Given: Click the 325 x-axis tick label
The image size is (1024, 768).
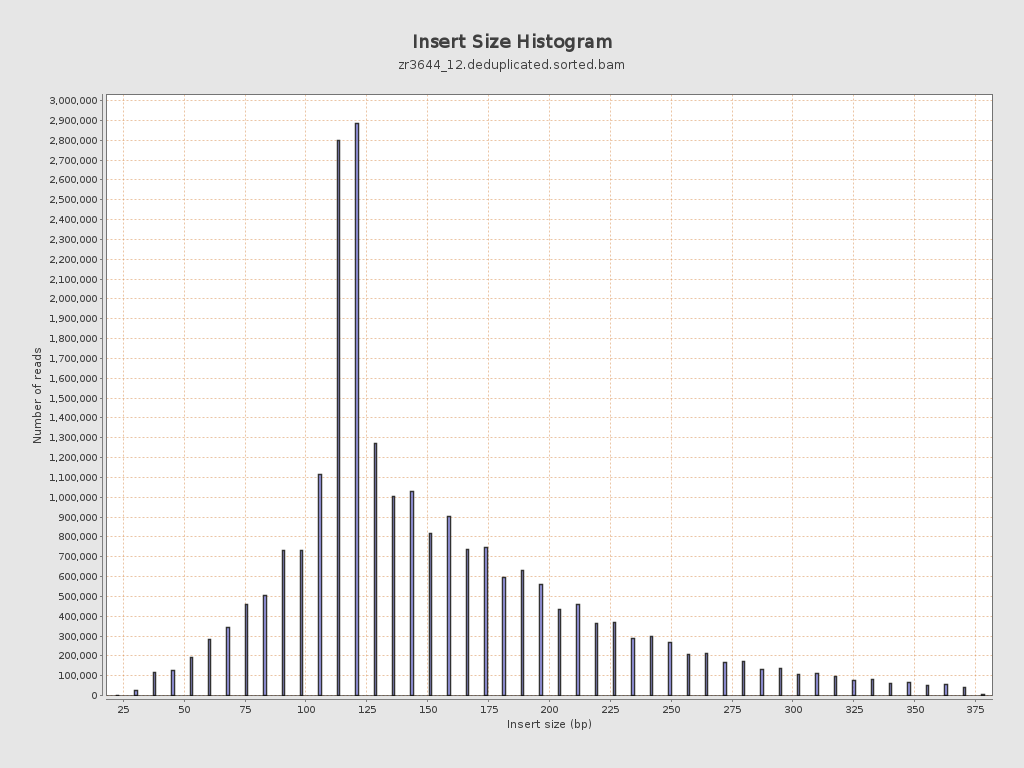Looking at the screenshot, I should click(x=854, y=710).
